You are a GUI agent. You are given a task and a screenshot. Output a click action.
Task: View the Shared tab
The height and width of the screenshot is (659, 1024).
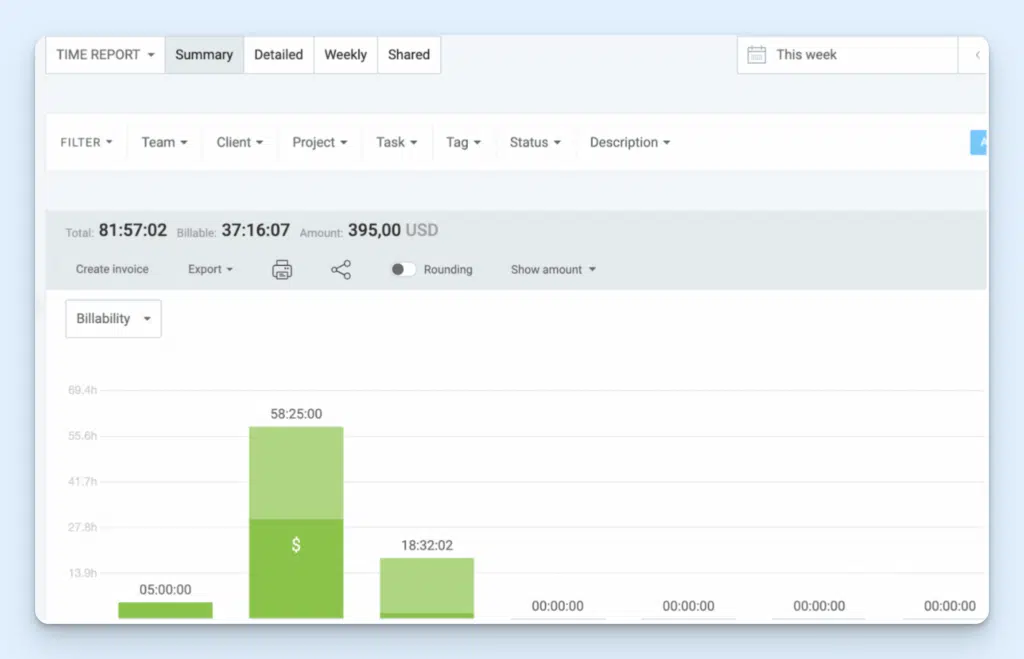[408, 55]
